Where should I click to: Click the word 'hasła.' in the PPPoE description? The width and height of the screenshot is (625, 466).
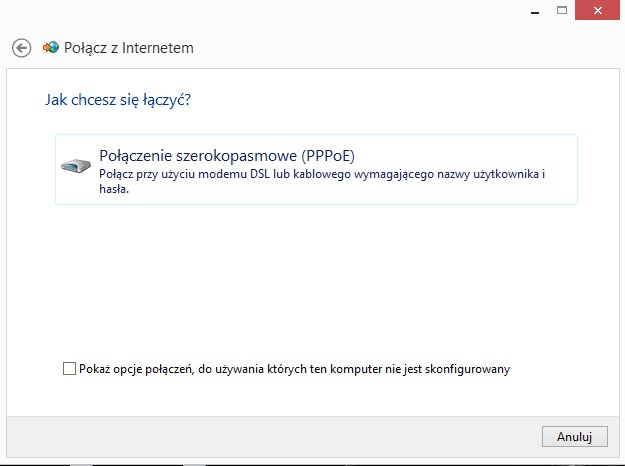pos(114,188)
